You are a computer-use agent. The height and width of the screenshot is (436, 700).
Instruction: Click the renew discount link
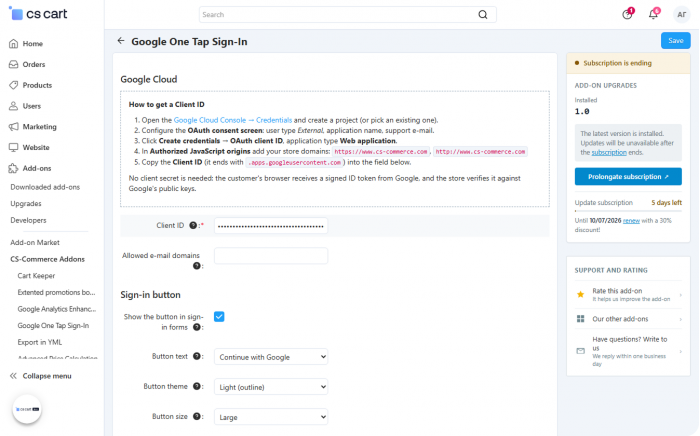(631, 221)
